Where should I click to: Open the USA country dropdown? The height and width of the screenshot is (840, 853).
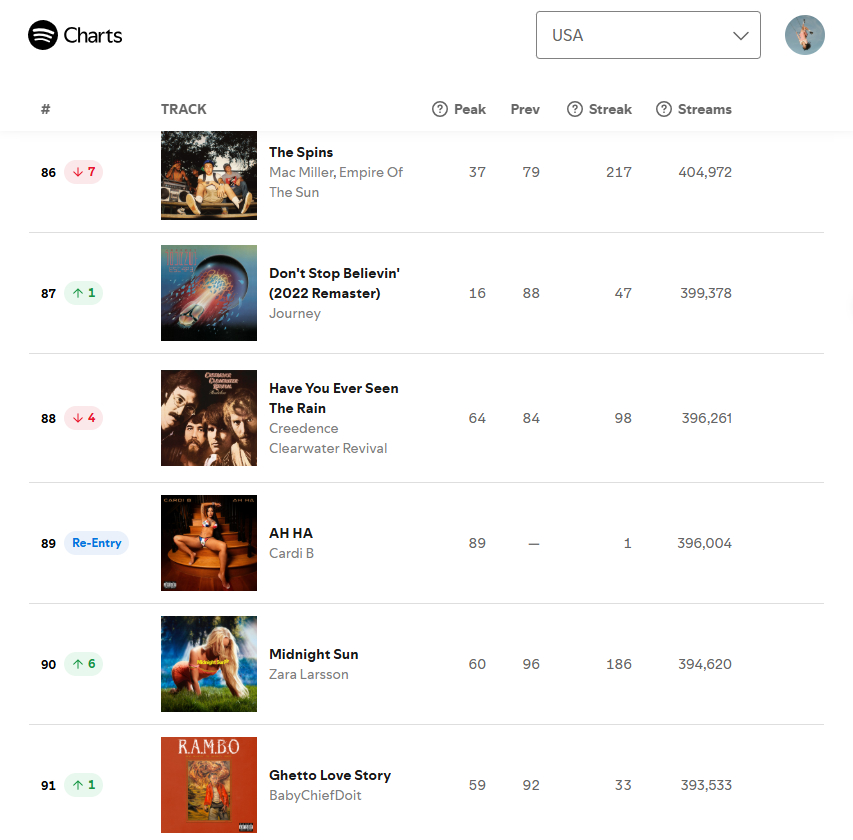point(648,35)
